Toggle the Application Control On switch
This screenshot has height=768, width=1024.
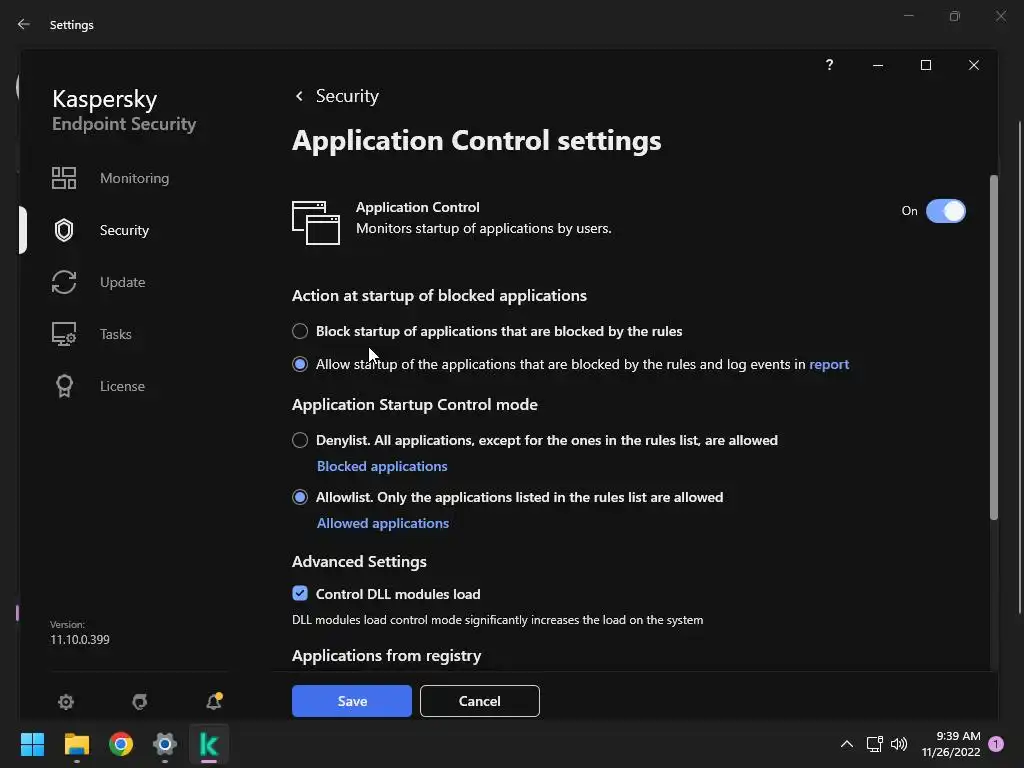[x=946, y=211]
